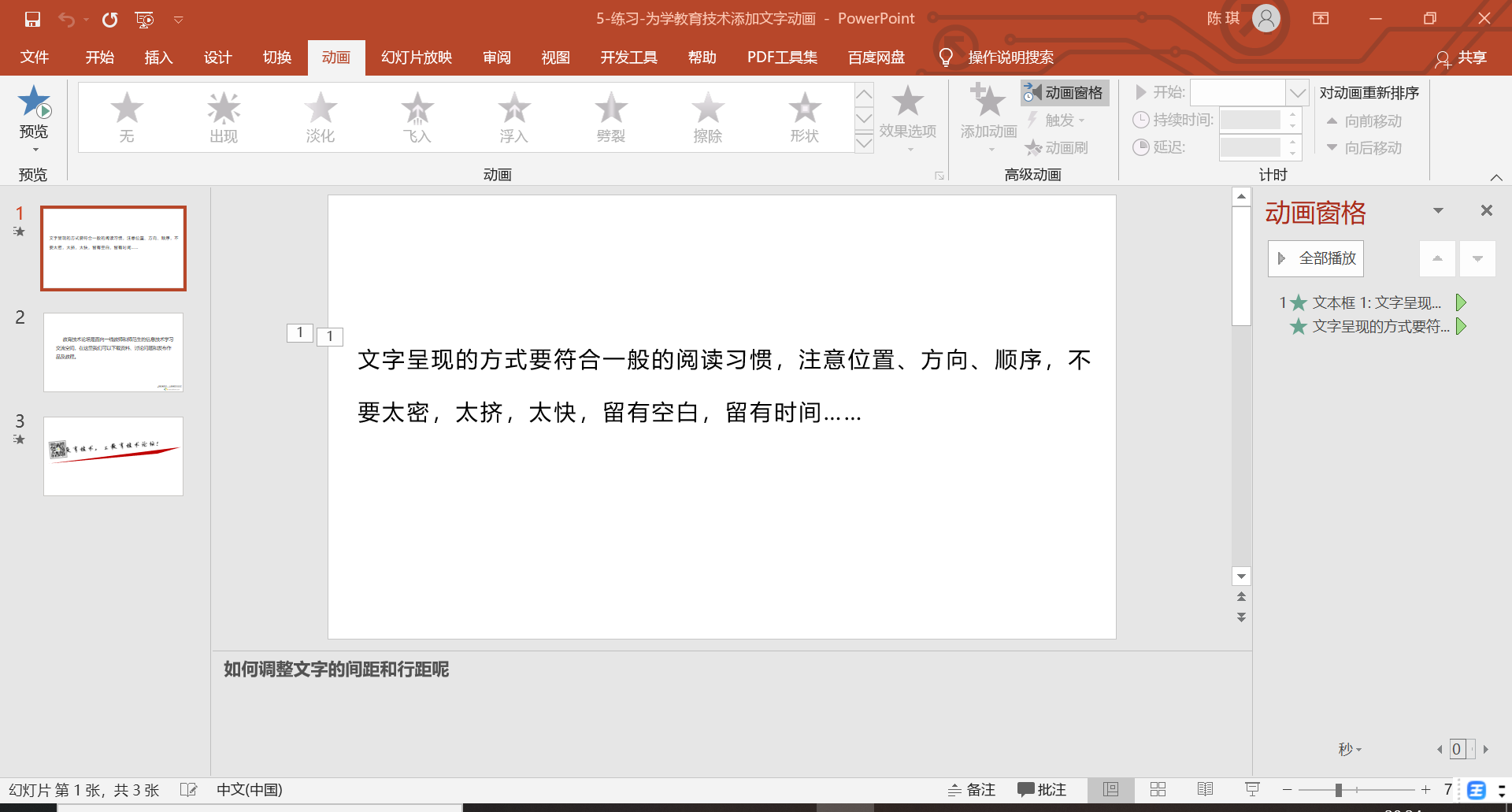Select the 淡化 animation effect
Image resolution: width=1512 pixels, height=812 pixels.
tap(321, 117)
